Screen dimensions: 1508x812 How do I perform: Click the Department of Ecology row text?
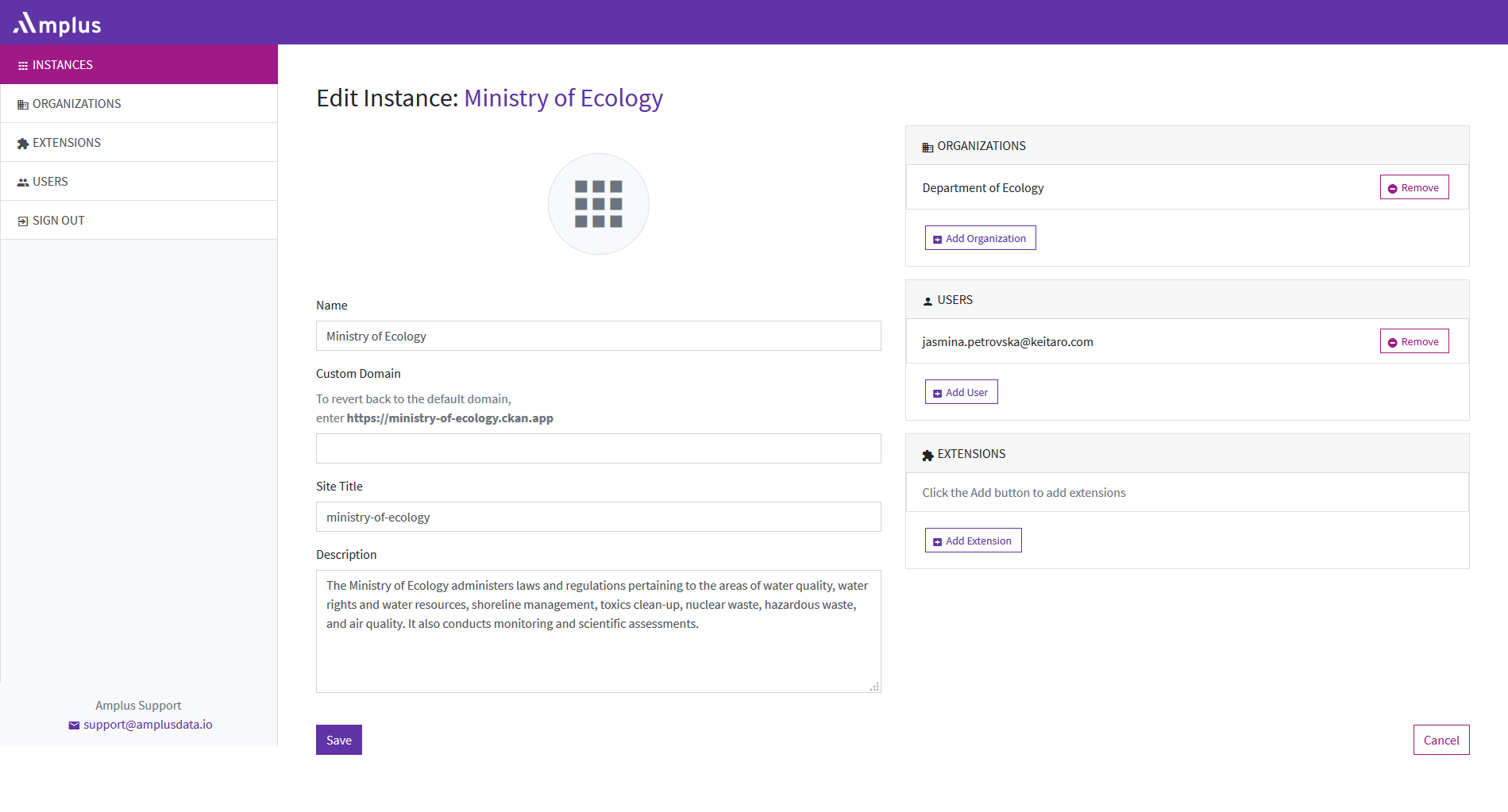[983, 188]
